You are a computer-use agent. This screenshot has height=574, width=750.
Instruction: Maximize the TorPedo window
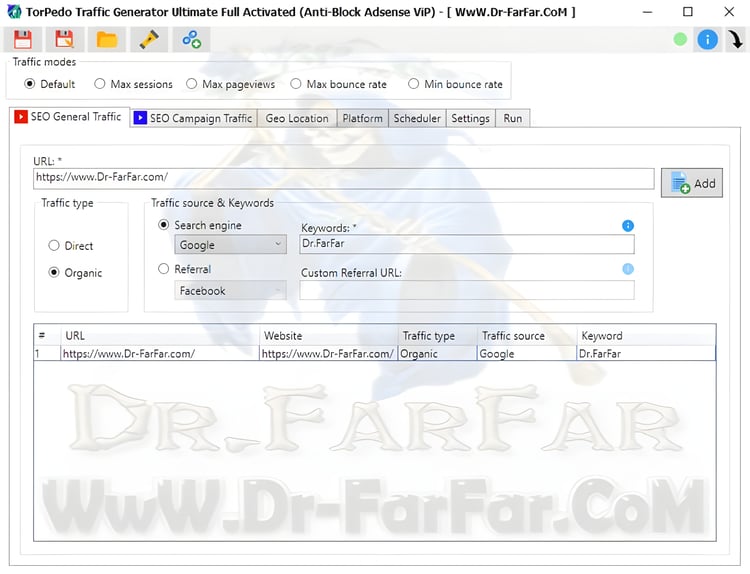(x=687, y=11)
